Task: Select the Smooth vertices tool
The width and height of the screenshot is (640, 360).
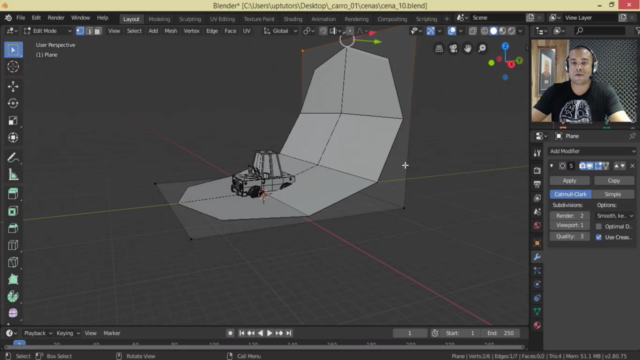Action: click(x=13, y=313)
